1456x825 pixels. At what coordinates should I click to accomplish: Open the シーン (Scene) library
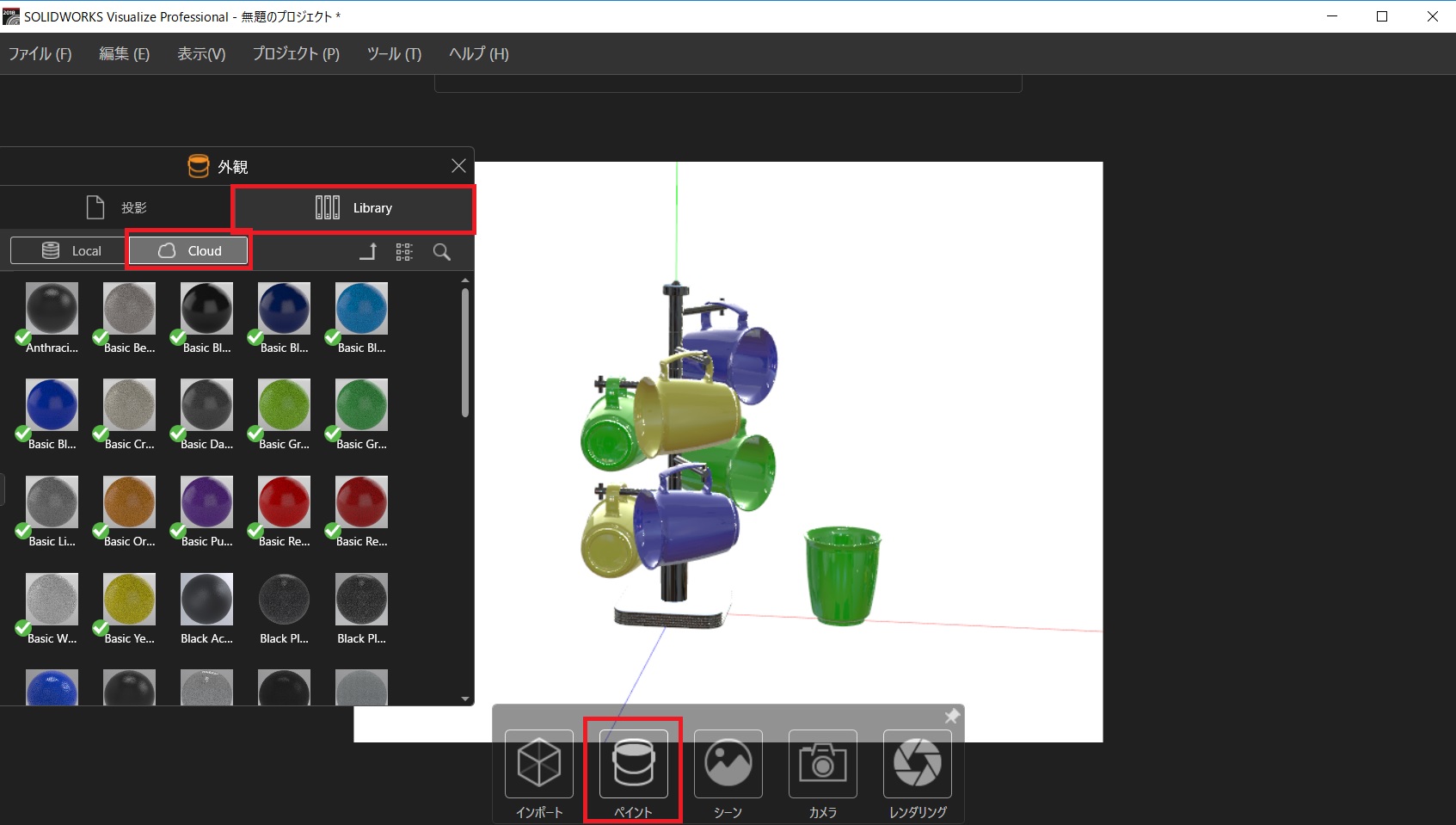click(728, 764)
